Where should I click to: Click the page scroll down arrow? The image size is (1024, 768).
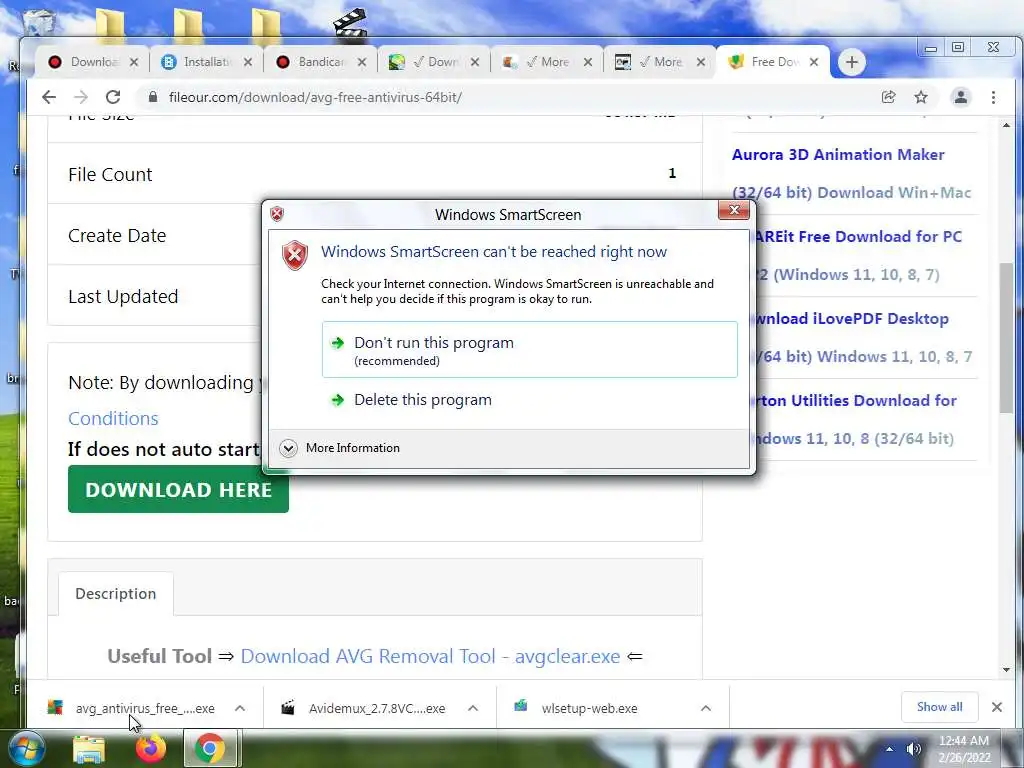1006,669
